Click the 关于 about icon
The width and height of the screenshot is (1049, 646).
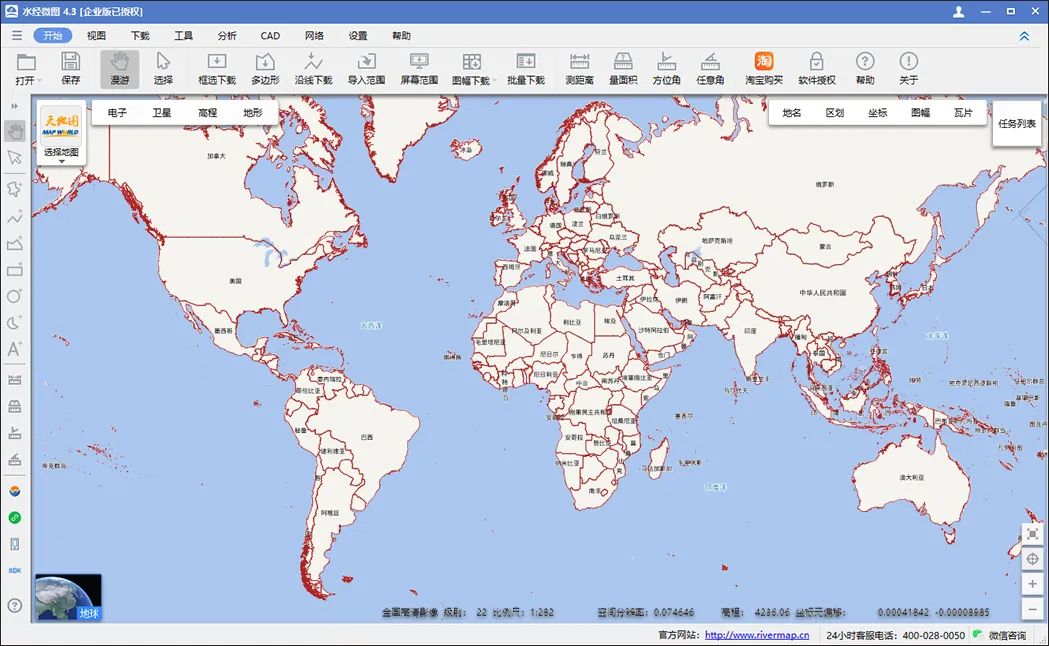click(908, 62)
